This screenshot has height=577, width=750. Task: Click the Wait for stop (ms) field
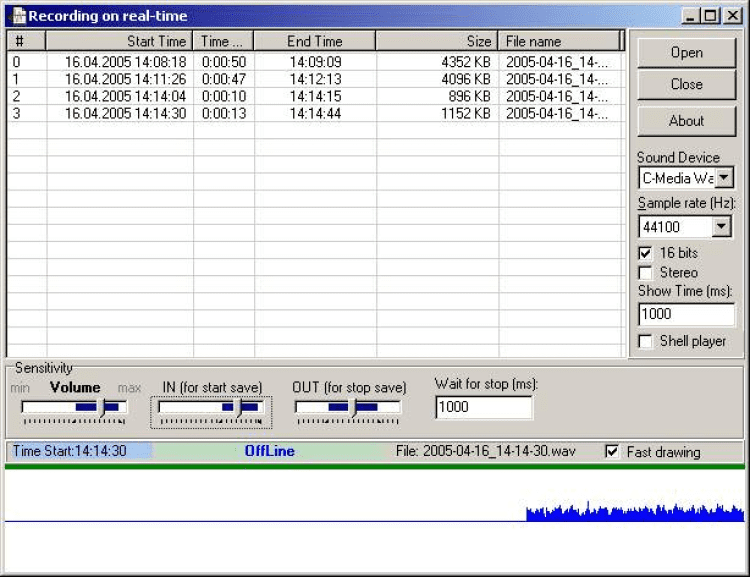(484, 407)
